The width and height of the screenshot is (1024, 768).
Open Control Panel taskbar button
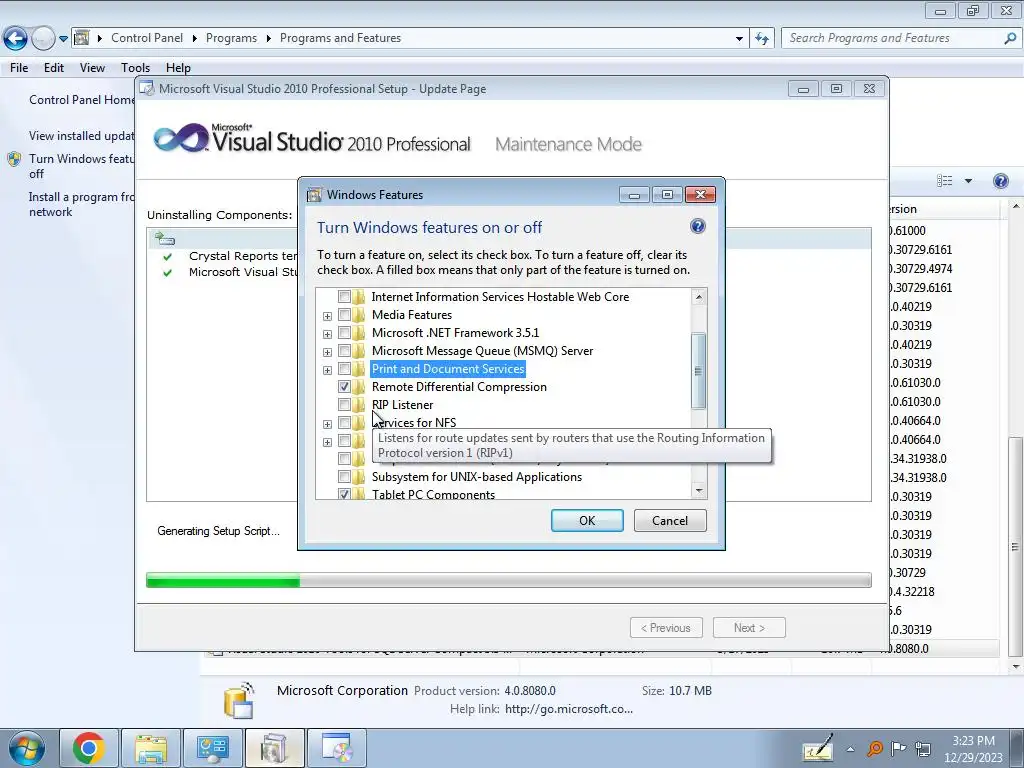[x=212, y=748]
